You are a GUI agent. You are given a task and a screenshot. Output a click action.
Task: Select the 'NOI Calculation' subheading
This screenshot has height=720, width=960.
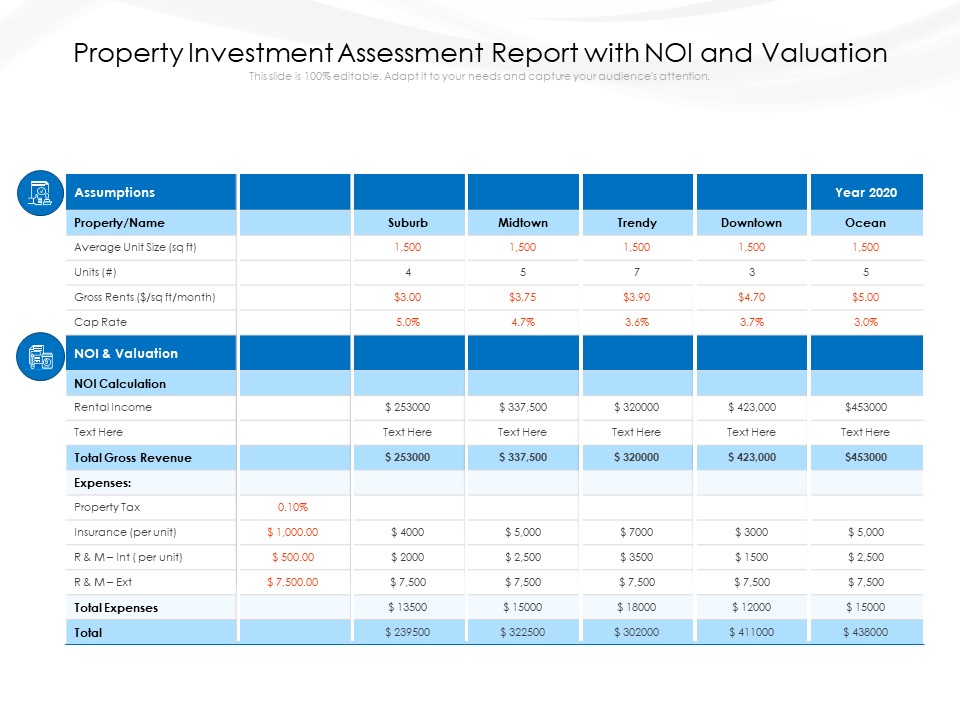pos(120,384)
